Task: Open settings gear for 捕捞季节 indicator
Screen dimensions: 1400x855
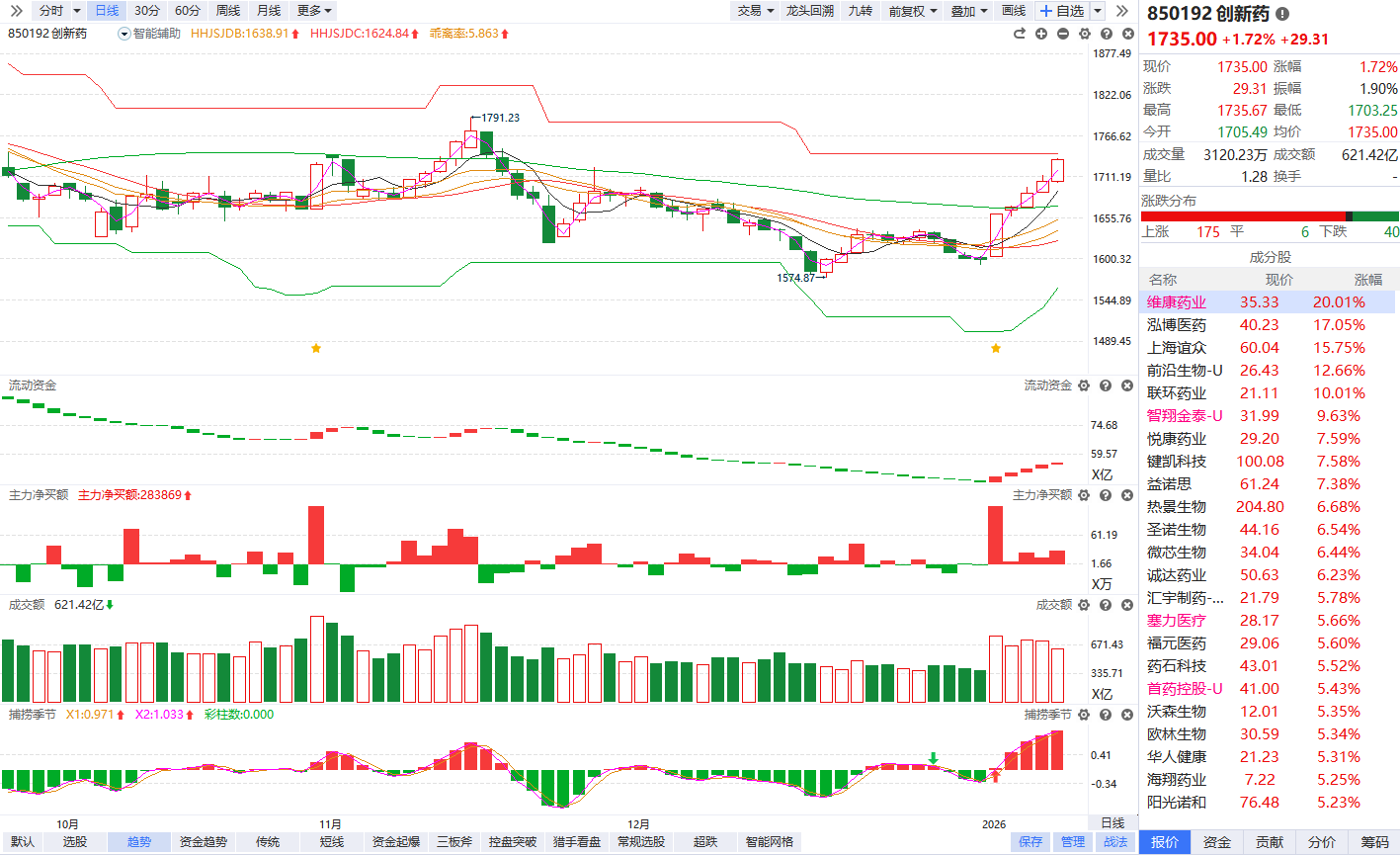Action: pos(1084,715)
